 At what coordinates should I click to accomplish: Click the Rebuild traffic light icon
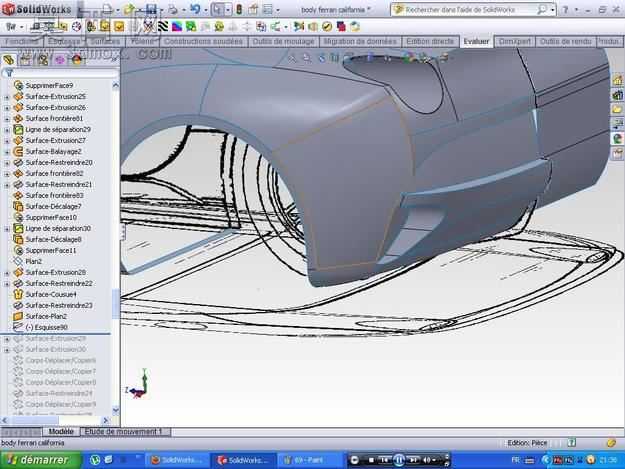click(238, 9)
